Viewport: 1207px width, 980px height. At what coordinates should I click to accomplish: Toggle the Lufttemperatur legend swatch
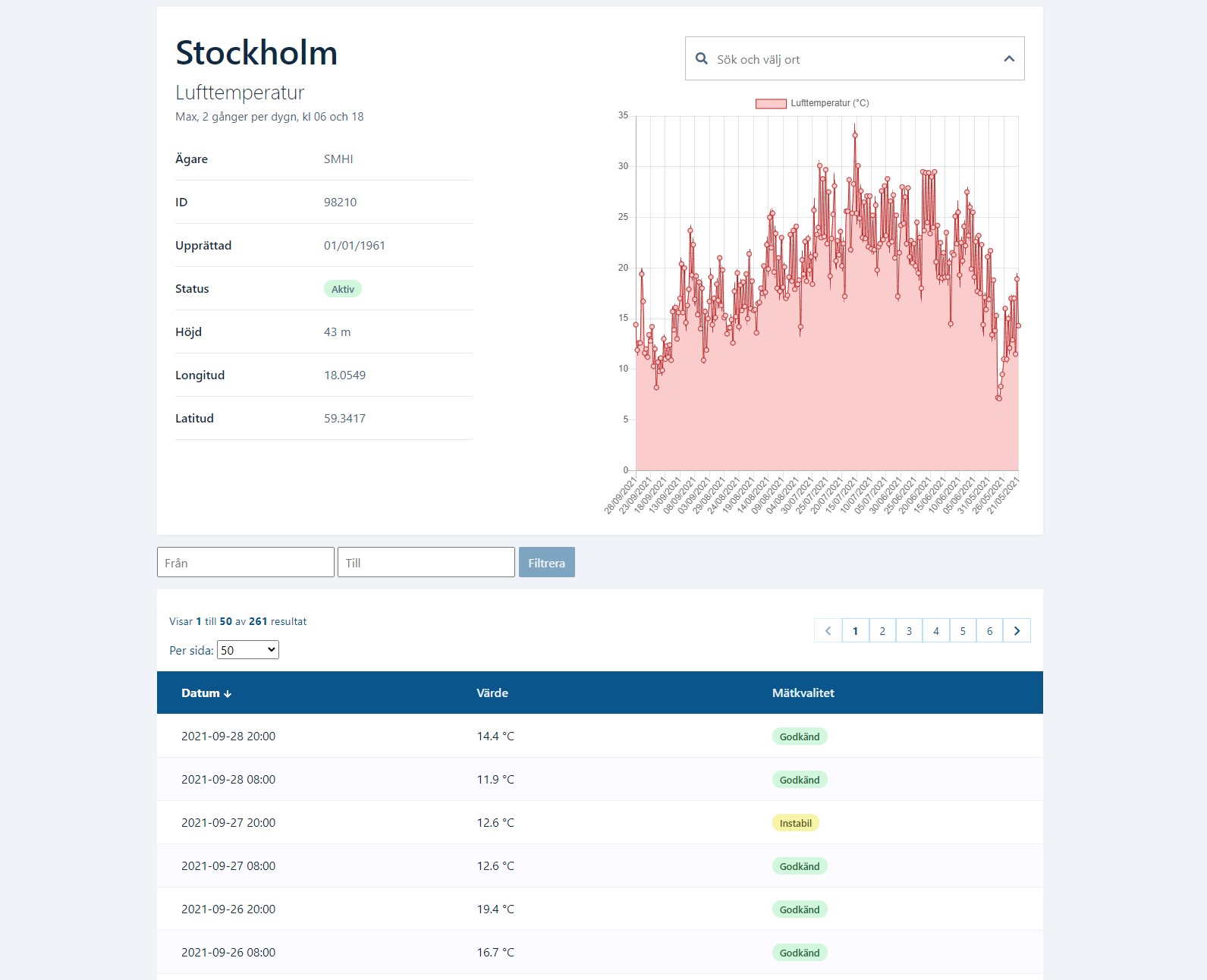(771, 103)
